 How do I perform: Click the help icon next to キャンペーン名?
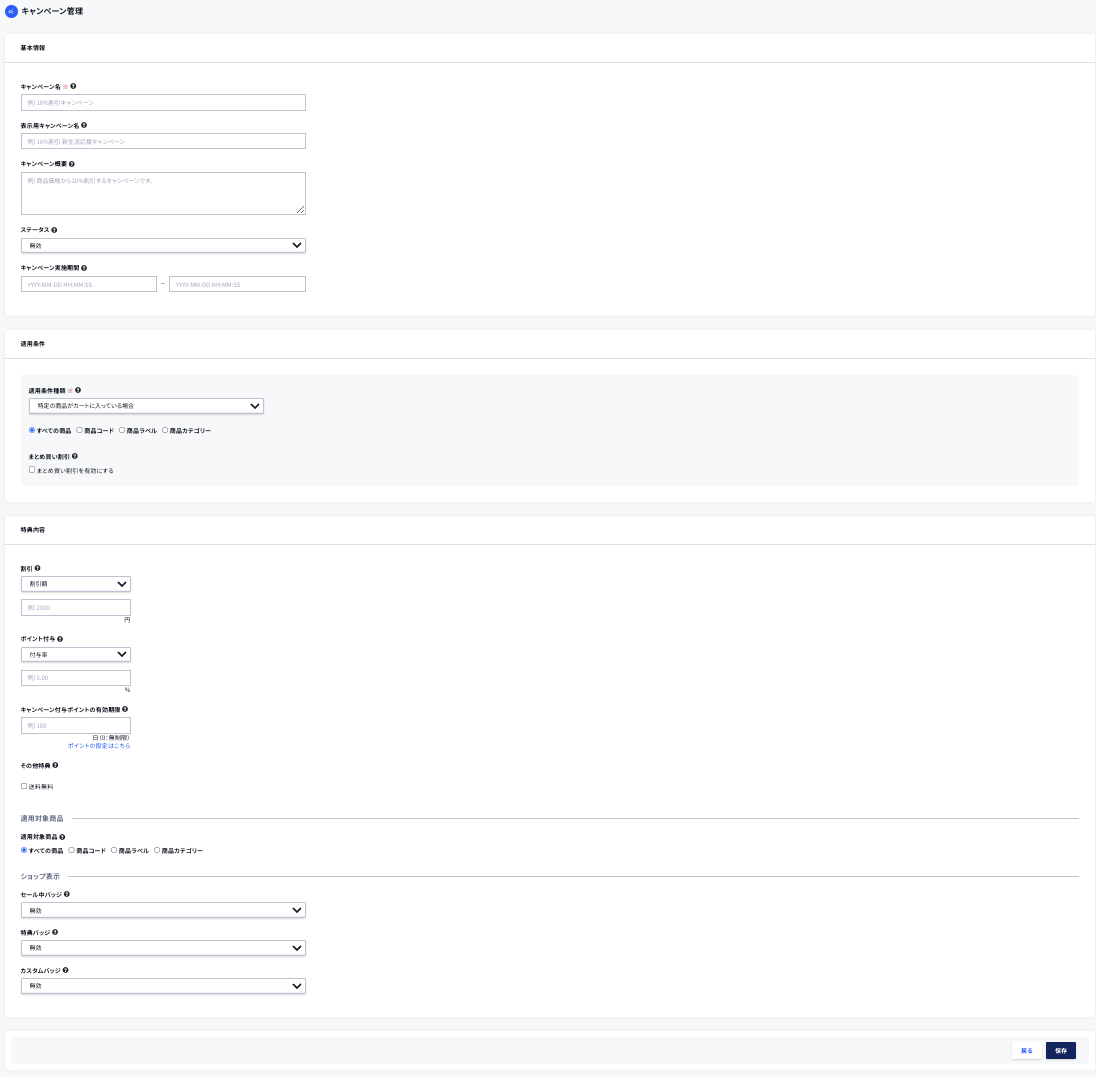pyautogui.click(x=74, y=86)
